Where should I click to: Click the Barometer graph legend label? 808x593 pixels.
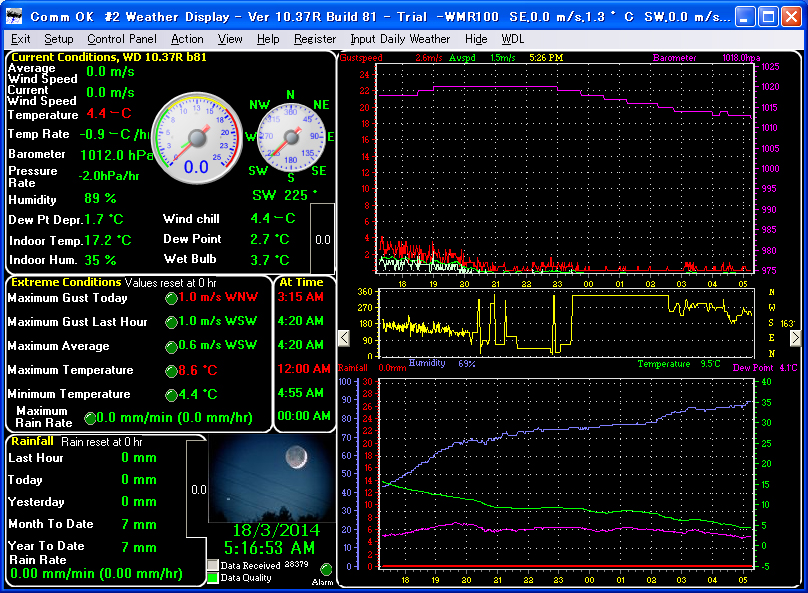[675, 58]
